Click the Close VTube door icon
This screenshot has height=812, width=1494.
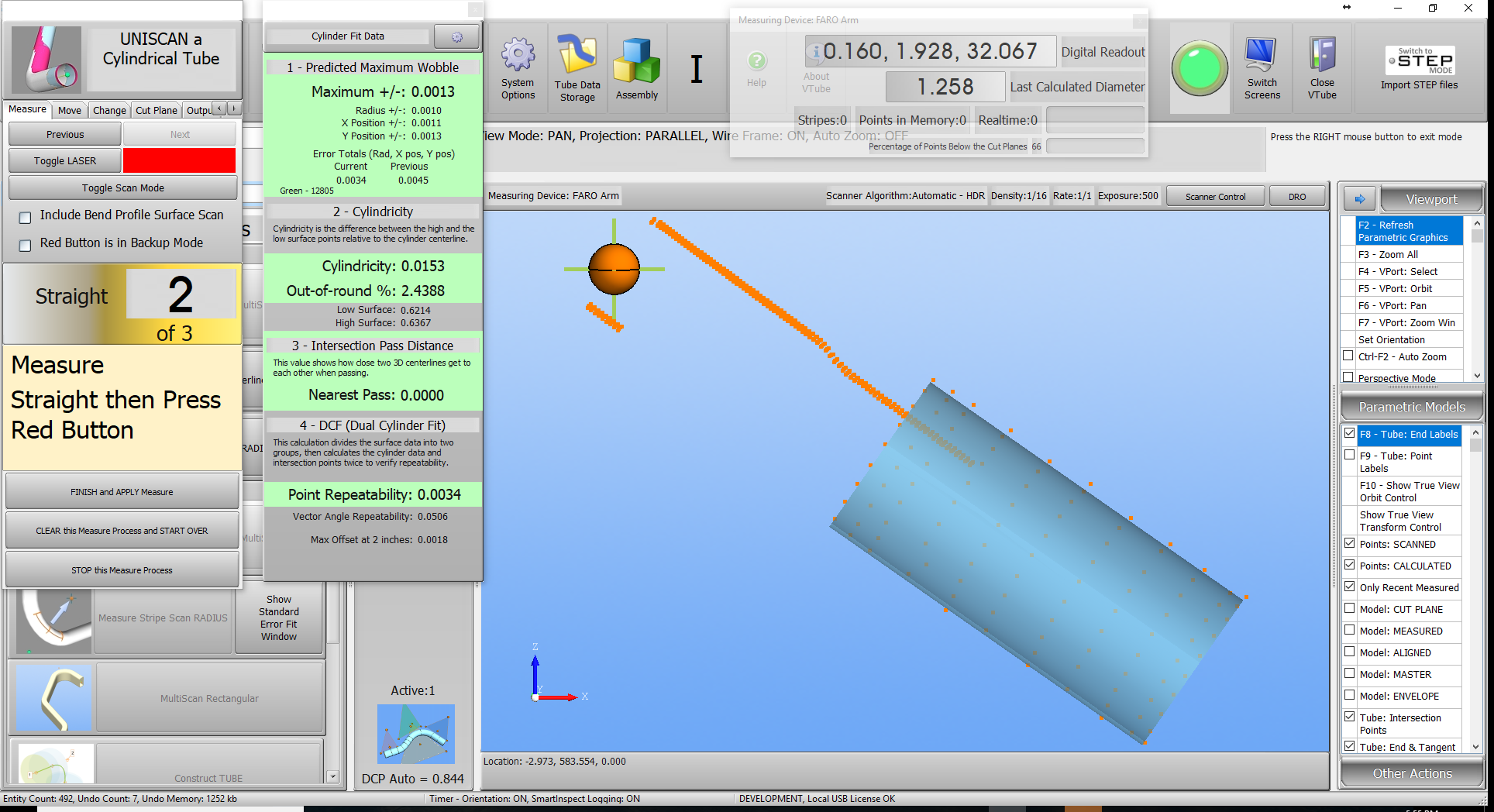(1322, 56)
